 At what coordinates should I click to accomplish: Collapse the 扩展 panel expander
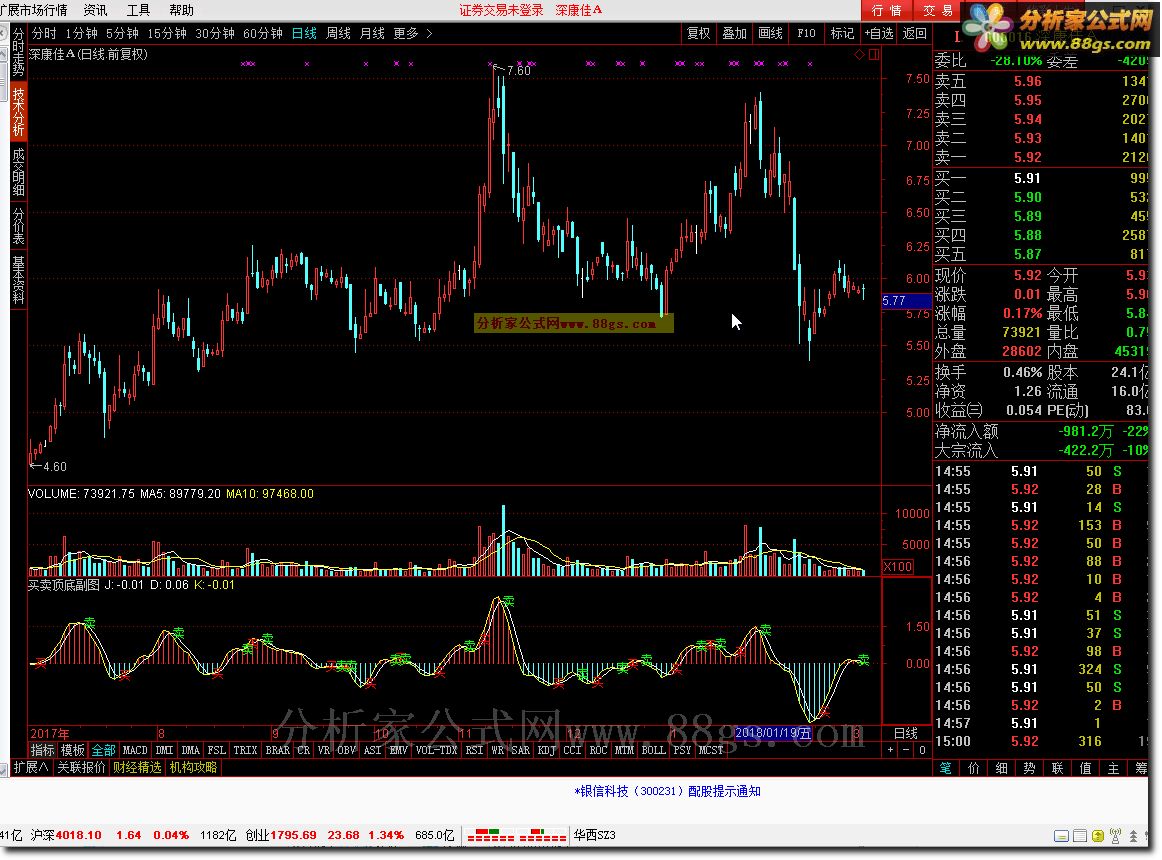(x=31, y=767)
